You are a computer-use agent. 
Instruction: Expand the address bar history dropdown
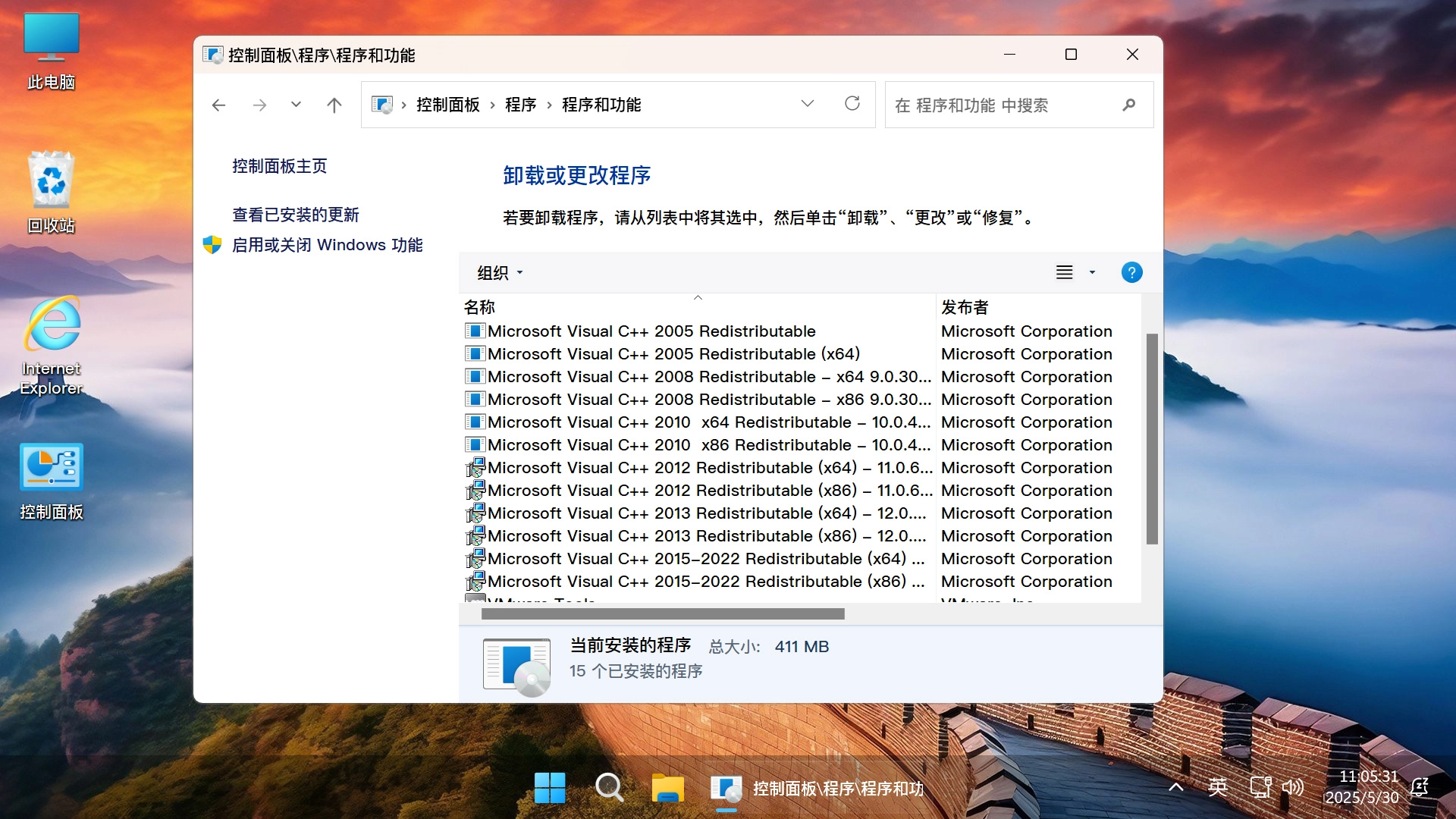pyautogui.click(x=808, y=104)
